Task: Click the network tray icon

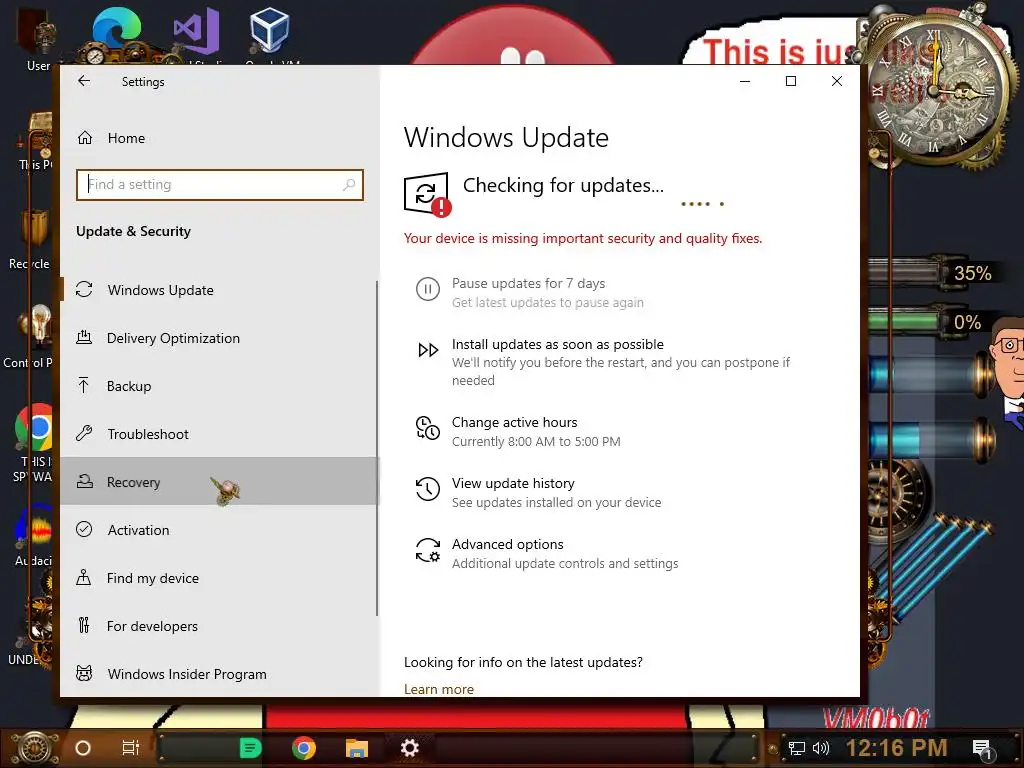Action: [x=797, y=748]
